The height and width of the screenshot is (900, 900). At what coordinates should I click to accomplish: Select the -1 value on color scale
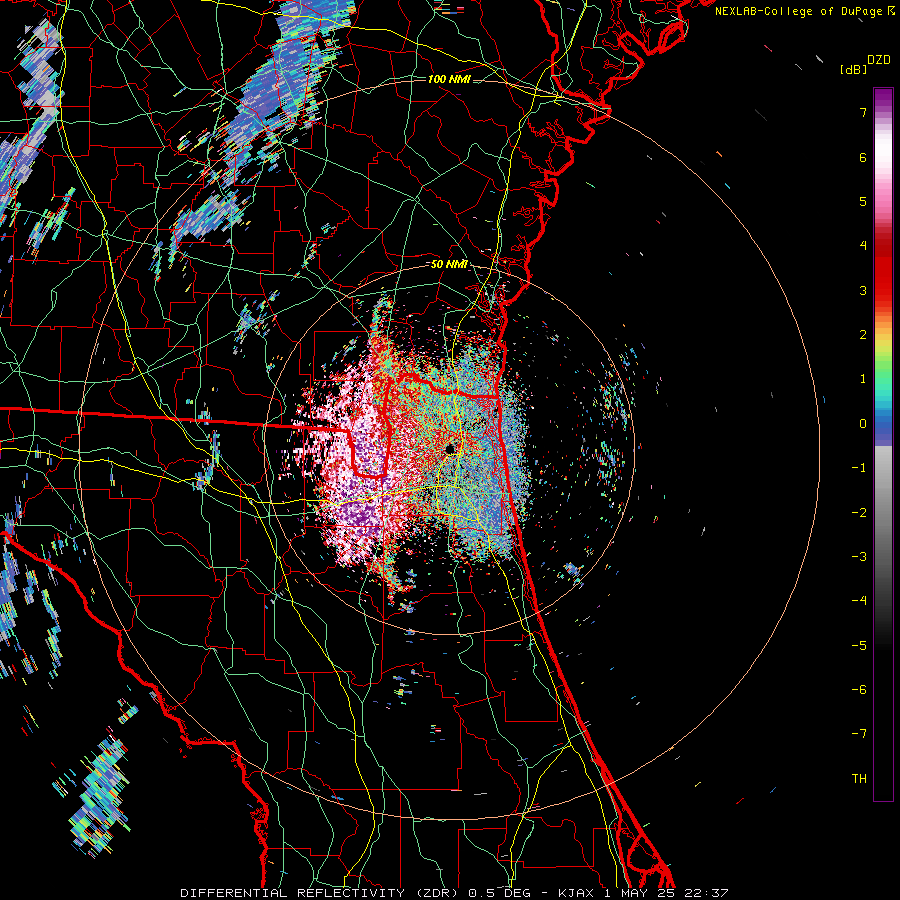click(x=859, y=468)
